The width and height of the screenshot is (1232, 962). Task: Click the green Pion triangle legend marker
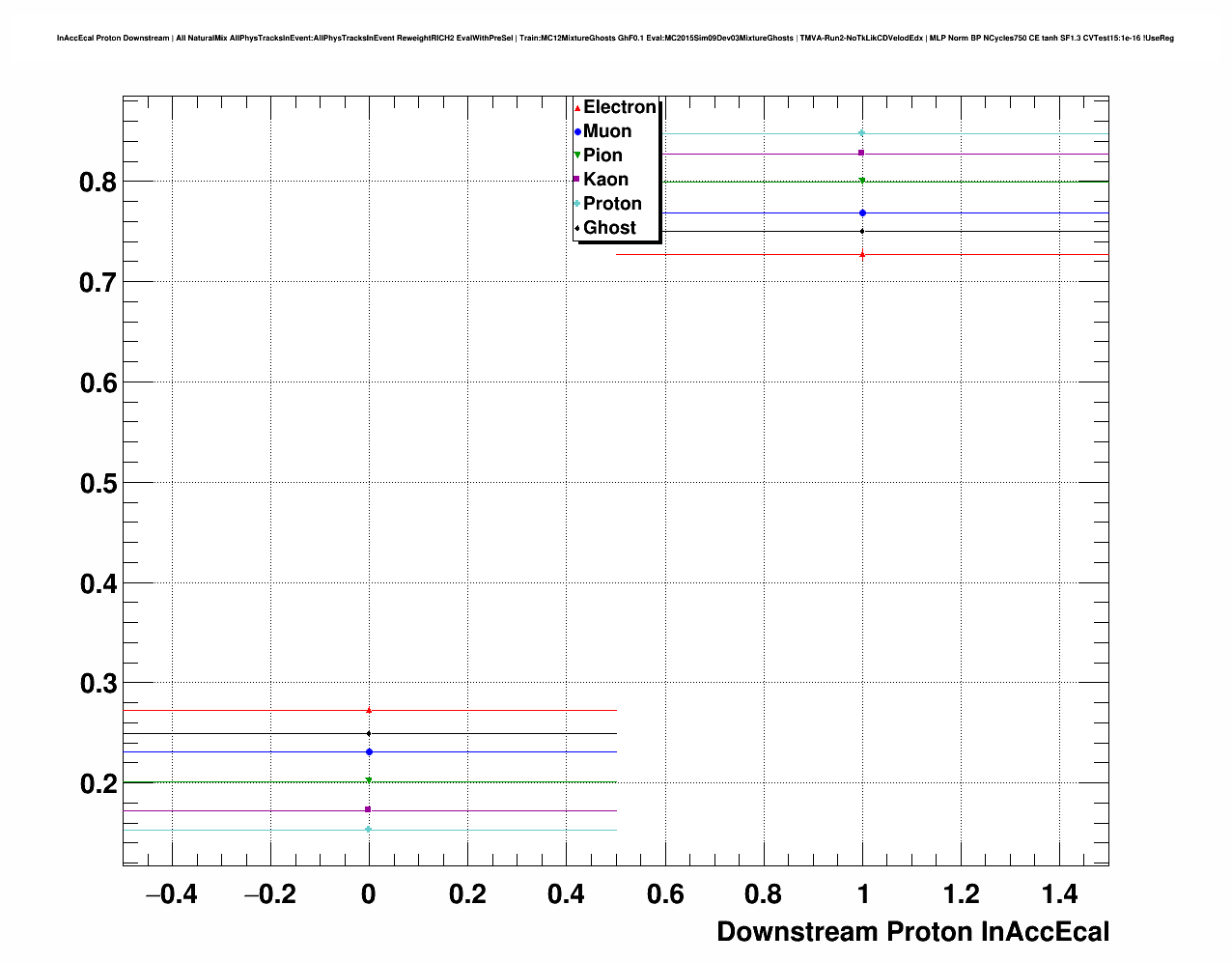point(577,156)
